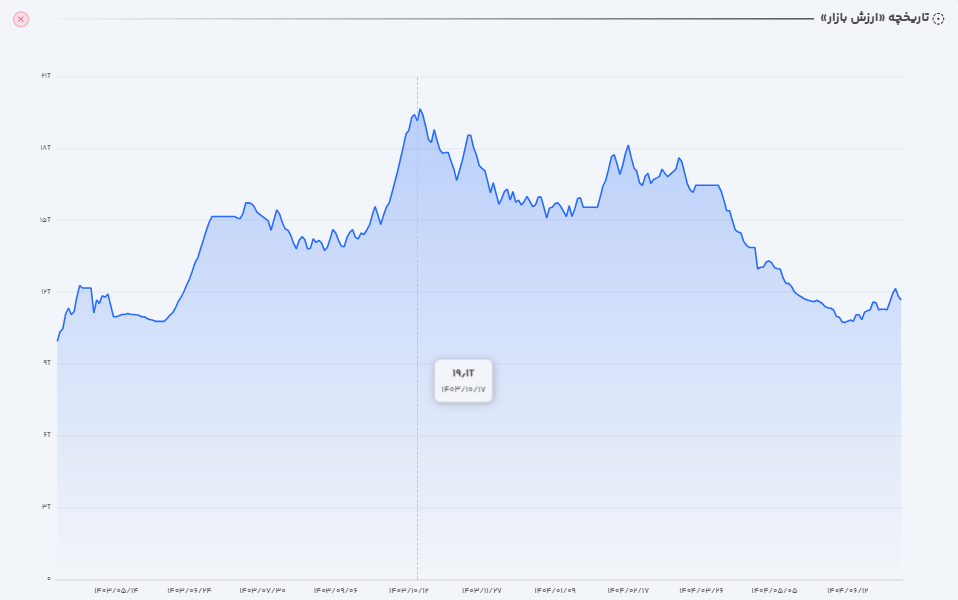Image resolution: width=958 pixels, height=600 pixels.
Task: Select the 1404/02/17 date axis label
Action: pyautogui.click(x=628, y=590)
